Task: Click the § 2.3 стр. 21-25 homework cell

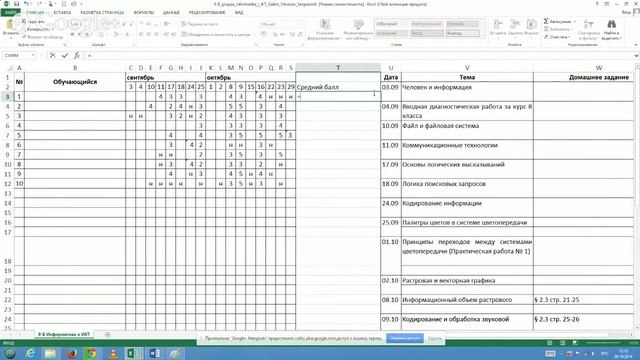Action: pyautogui.click(x=584, y=300)
